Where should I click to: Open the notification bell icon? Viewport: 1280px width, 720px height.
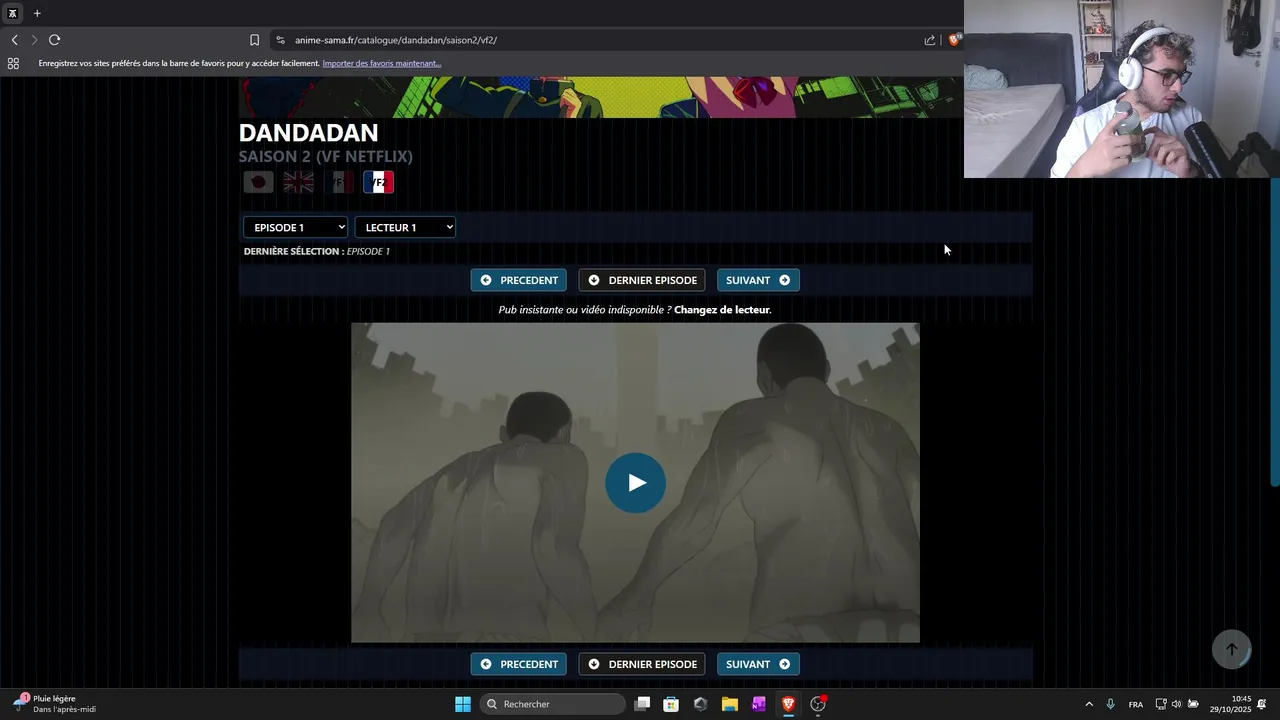click(1262, 704)
